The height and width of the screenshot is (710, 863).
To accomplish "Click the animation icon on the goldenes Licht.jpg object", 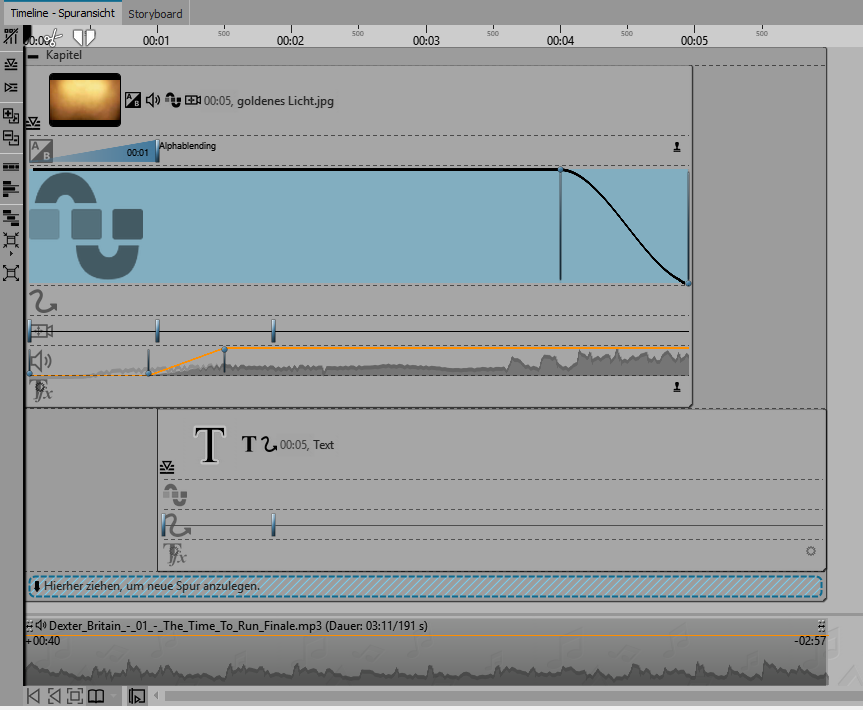I will point(172,100).
